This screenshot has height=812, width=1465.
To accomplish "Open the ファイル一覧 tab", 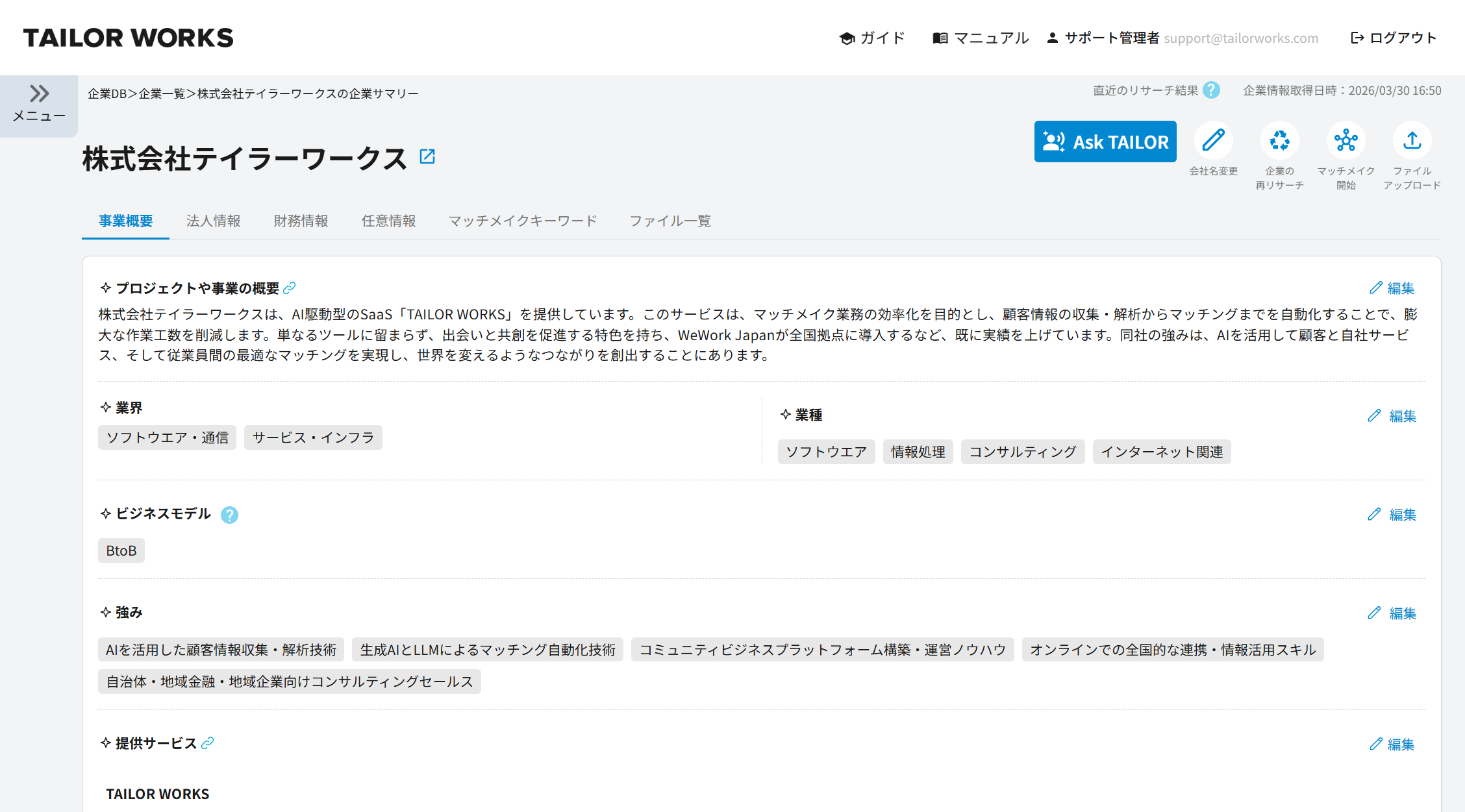I will [670, 221].
